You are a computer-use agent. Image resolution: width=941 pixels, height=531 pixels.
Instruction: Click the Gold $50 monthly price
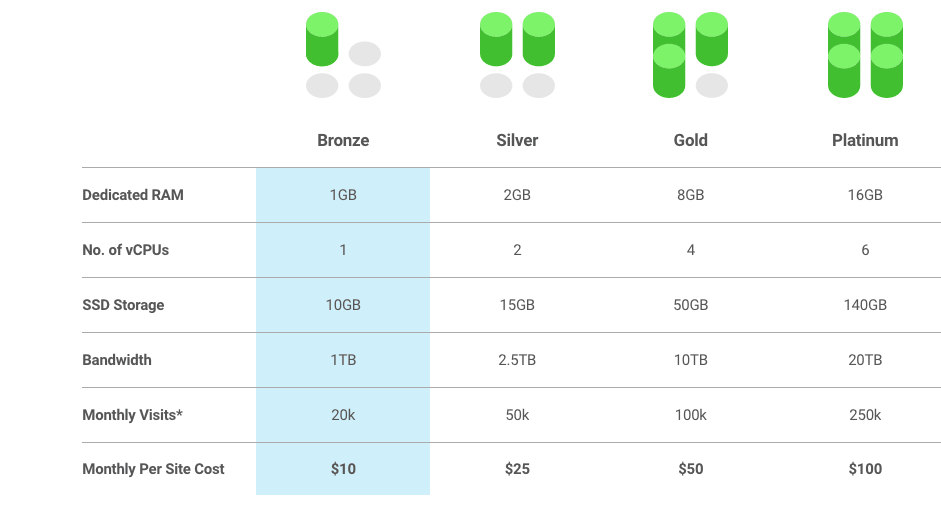click(x=691, y=469)
